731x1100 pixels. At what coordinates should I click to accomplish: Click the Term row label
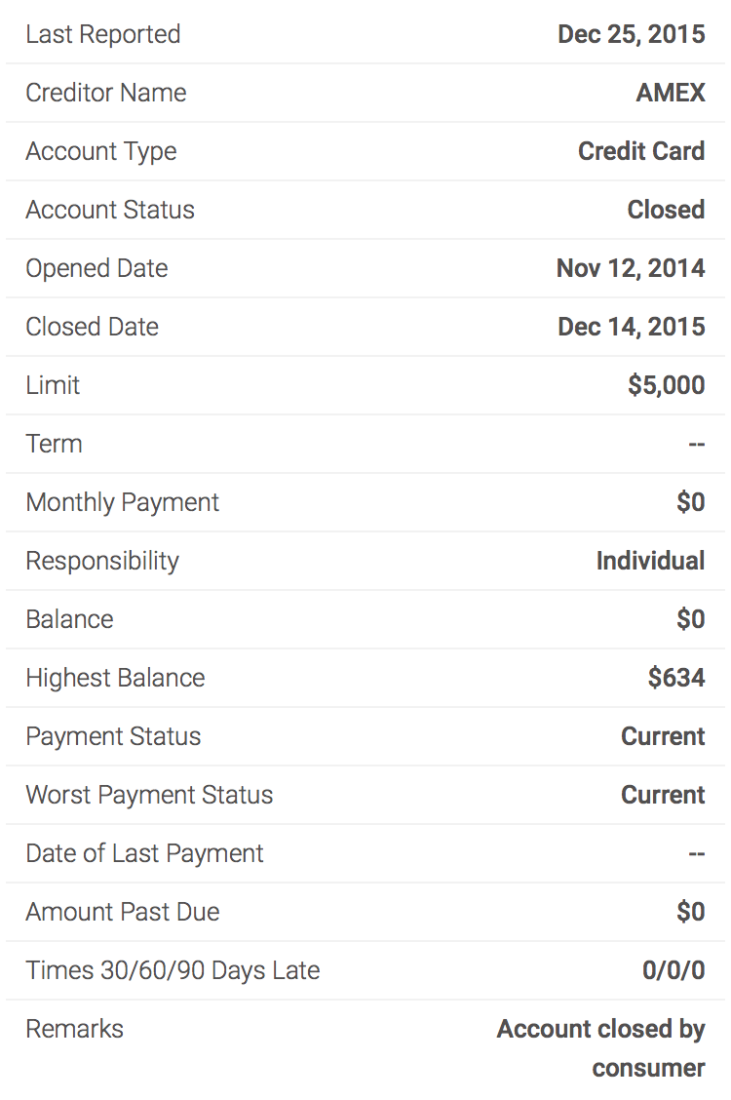(54, 444)
